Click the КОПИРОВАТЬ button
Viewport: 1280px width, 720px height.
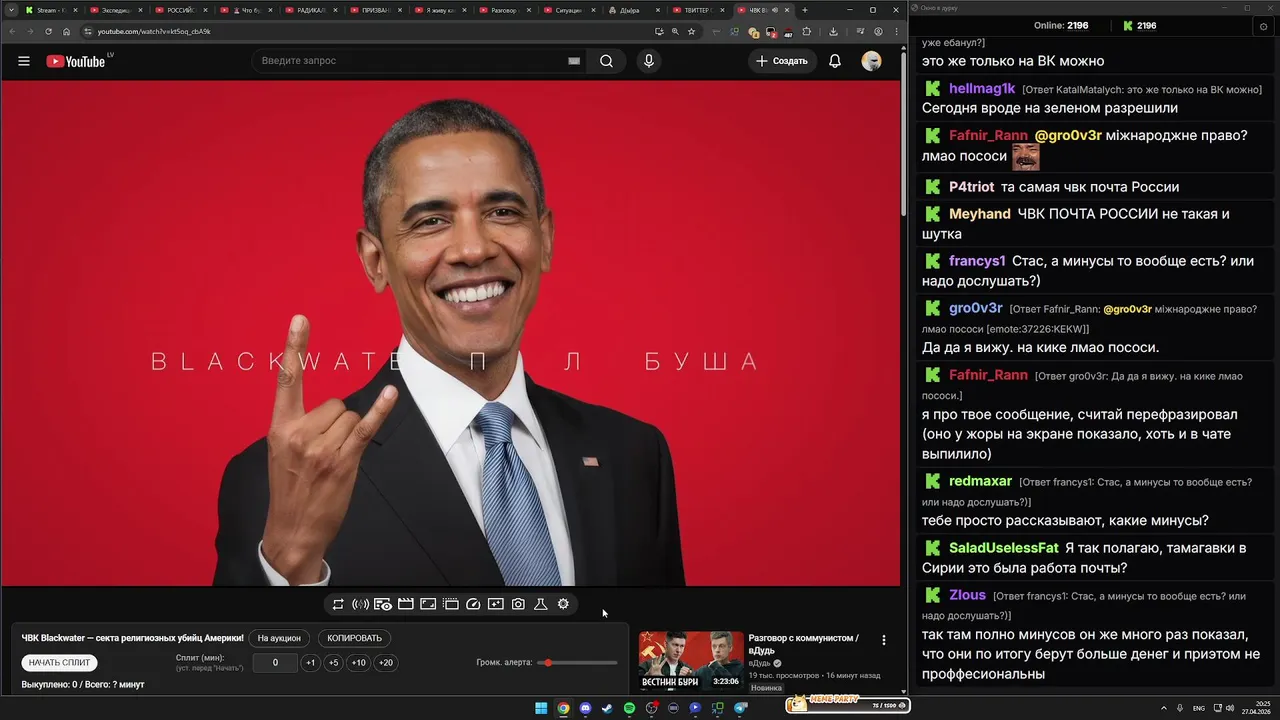[354, 638]
